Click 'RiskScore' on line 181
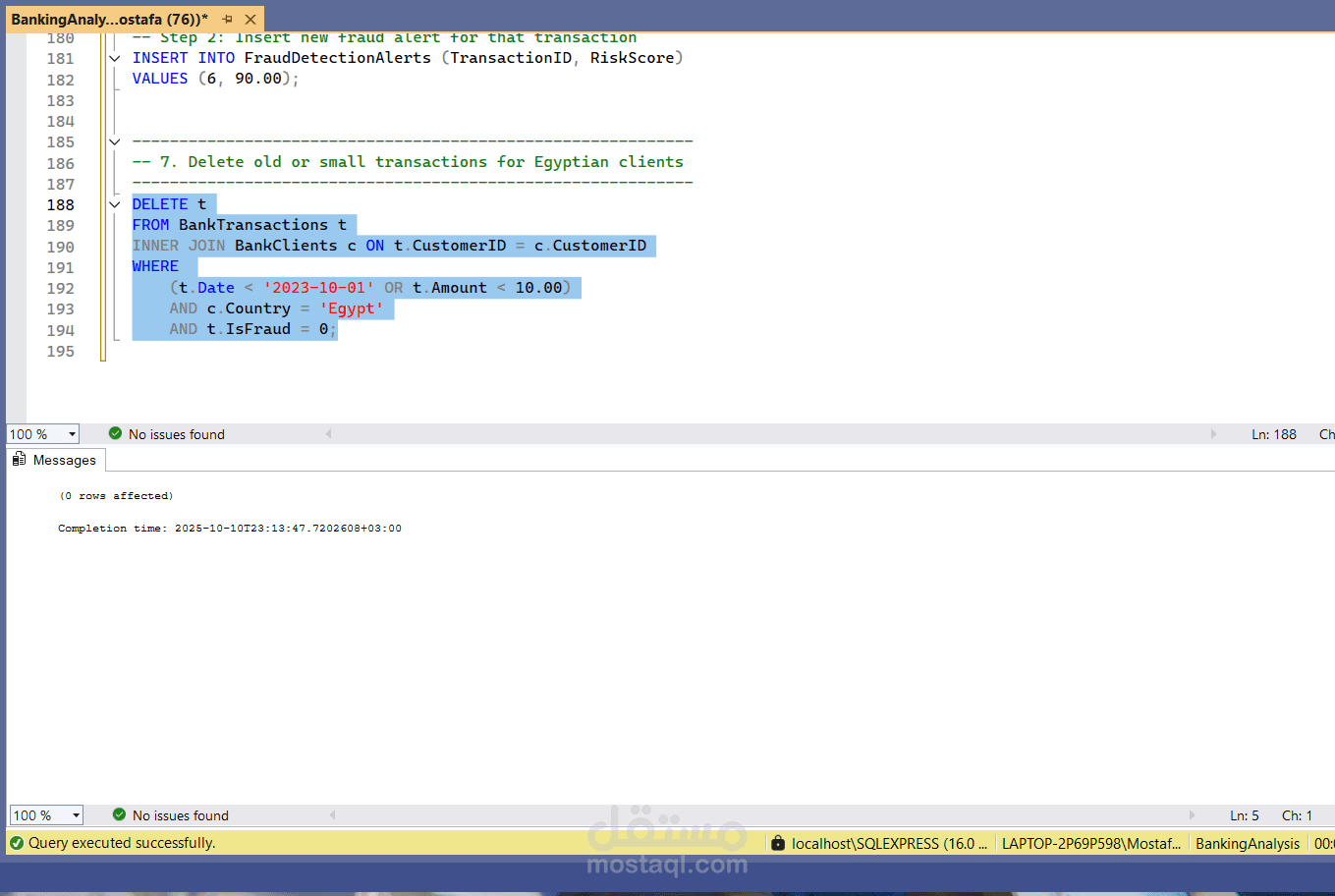1335x896 pixels. (632, 58)
